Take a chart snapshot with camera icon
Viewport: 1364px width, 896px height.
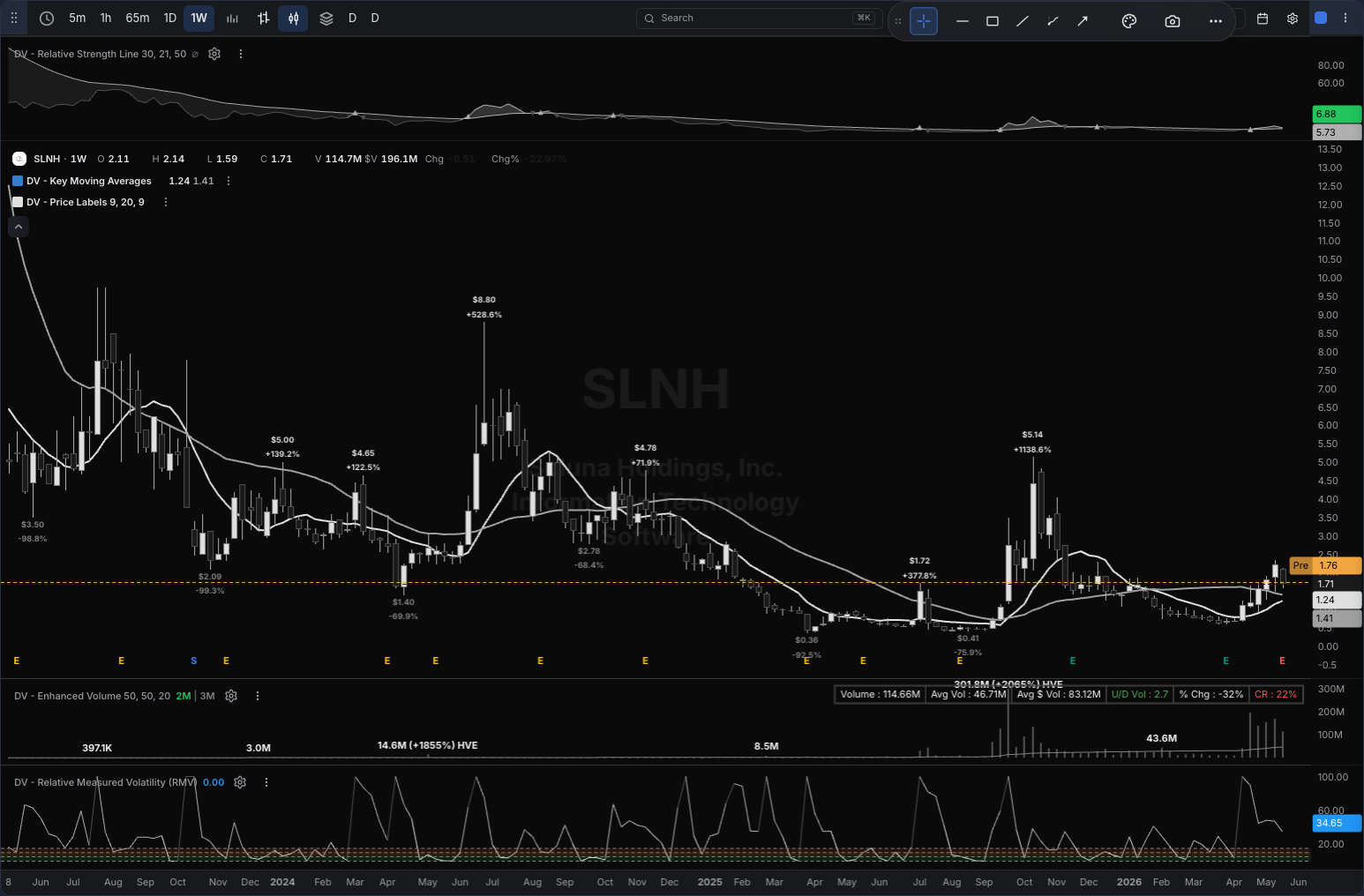coord(1173,21)
